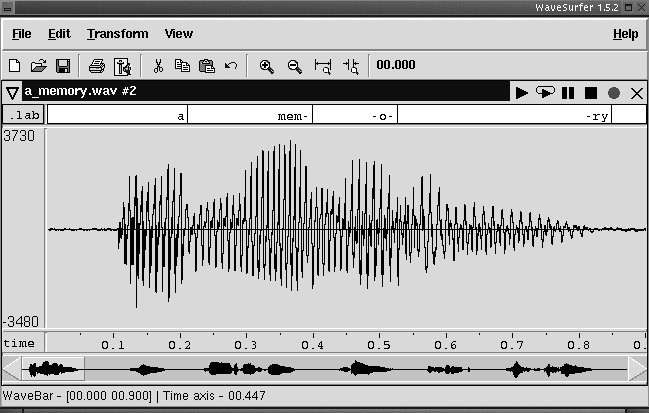Open the View menu
The height and width of the screenshot is (413, 649).
point(179,33)
